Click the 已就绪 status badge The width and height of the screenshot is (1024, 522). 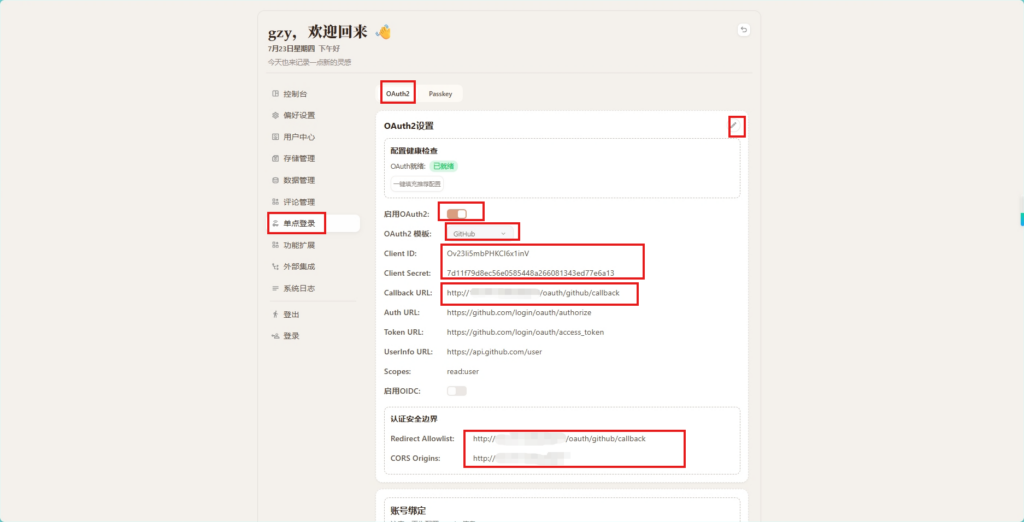pos(443,166)
